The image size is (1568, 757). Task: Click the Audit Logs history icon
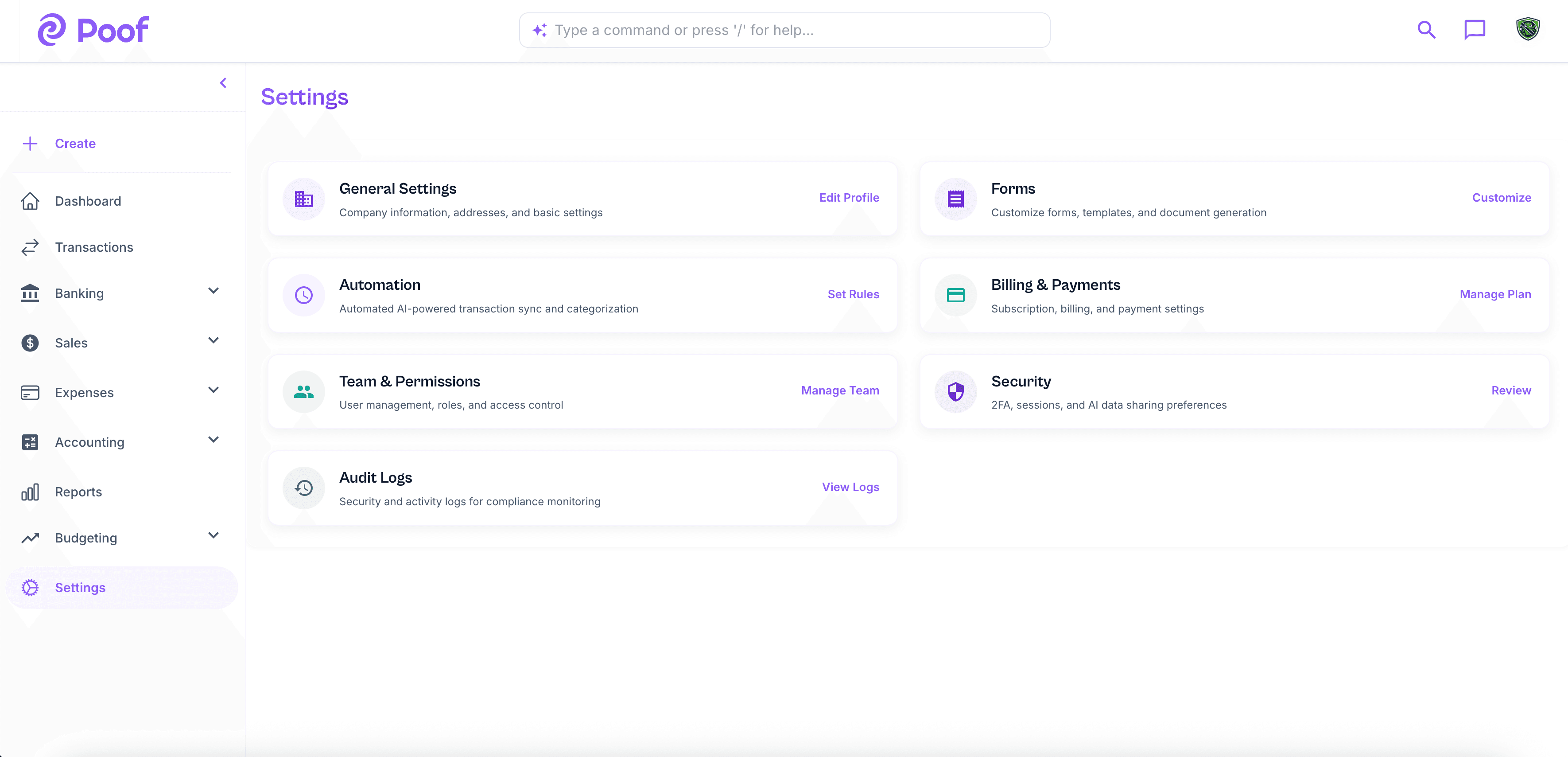coord(304,488)
